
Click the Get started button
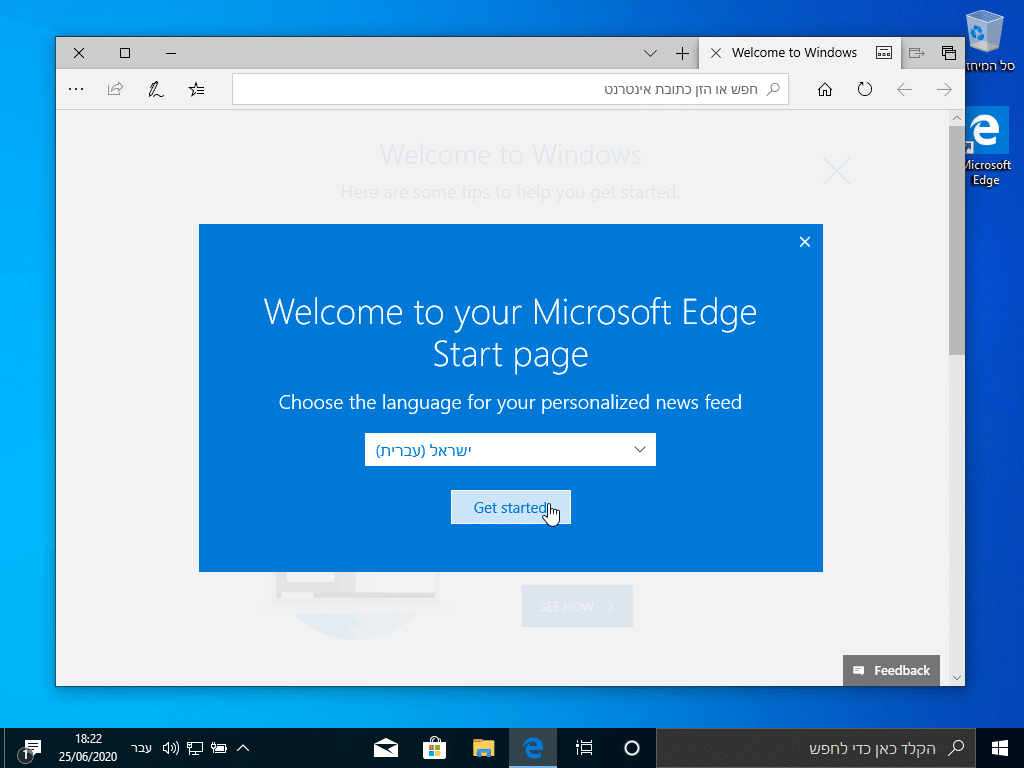(x=510, y=507)
